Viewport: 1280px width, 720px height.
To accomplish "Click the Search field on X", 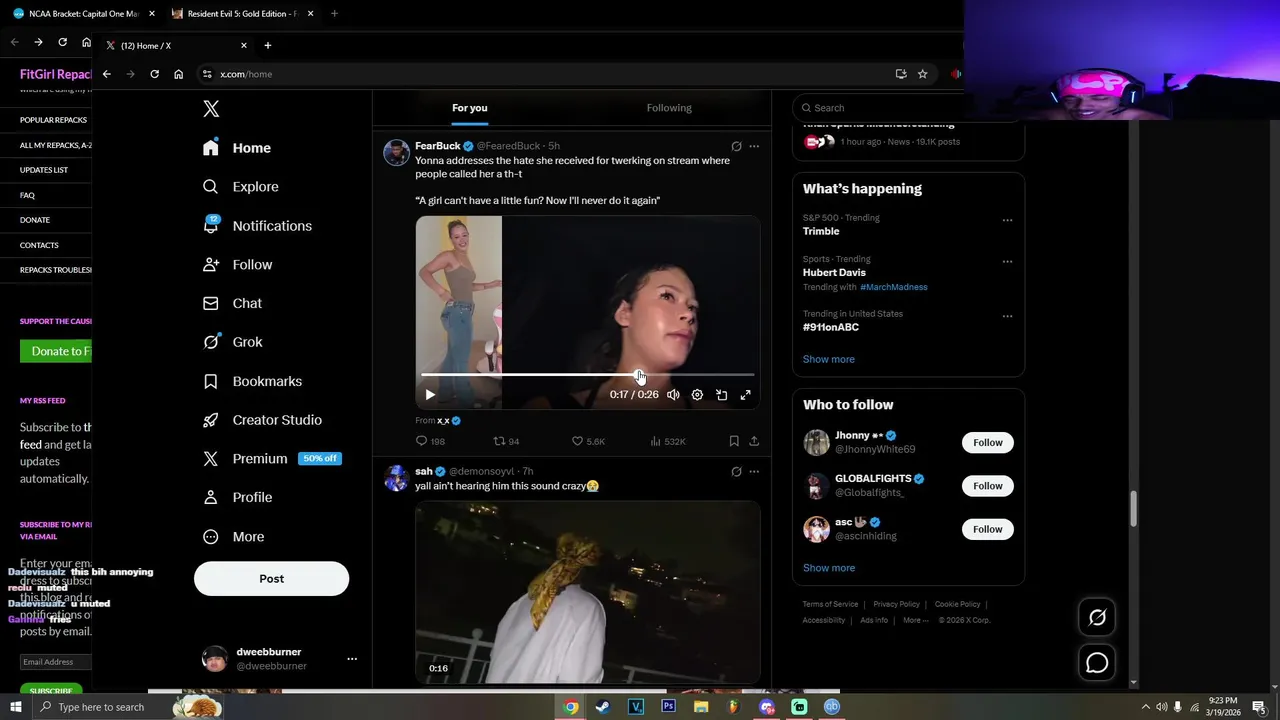I will 908,108.
